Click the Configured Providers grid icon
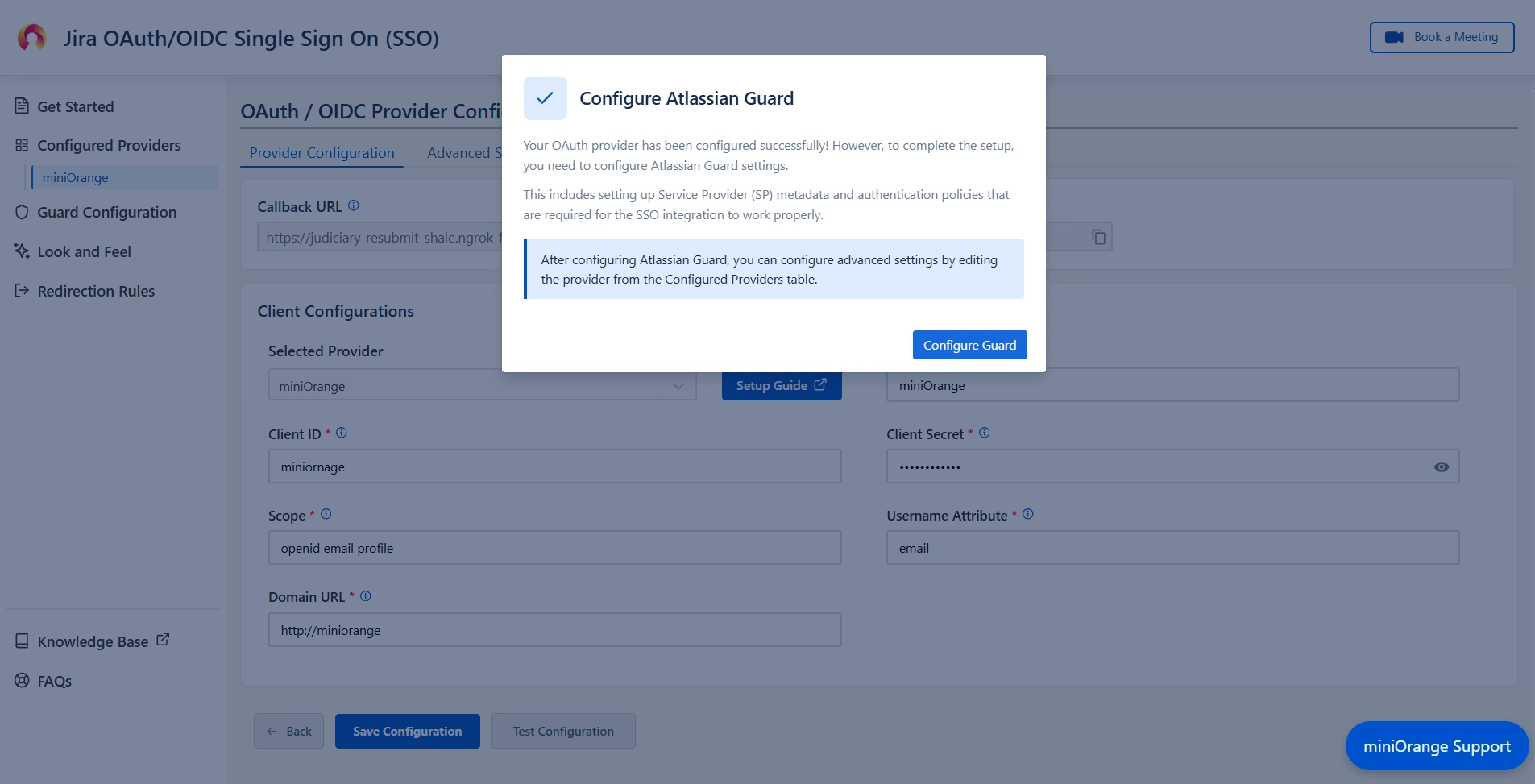This screenshot has width=1535, height=784. [22, 145]
